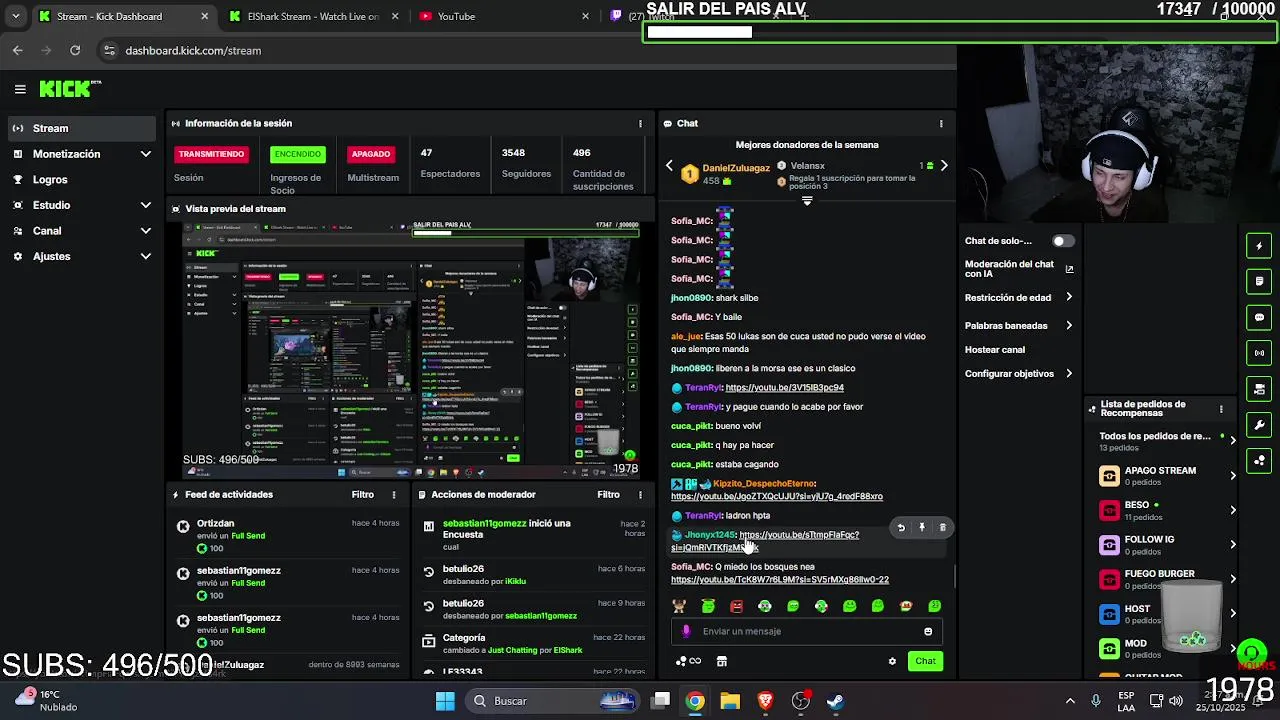Open the chat shop icon

[721, 661]
